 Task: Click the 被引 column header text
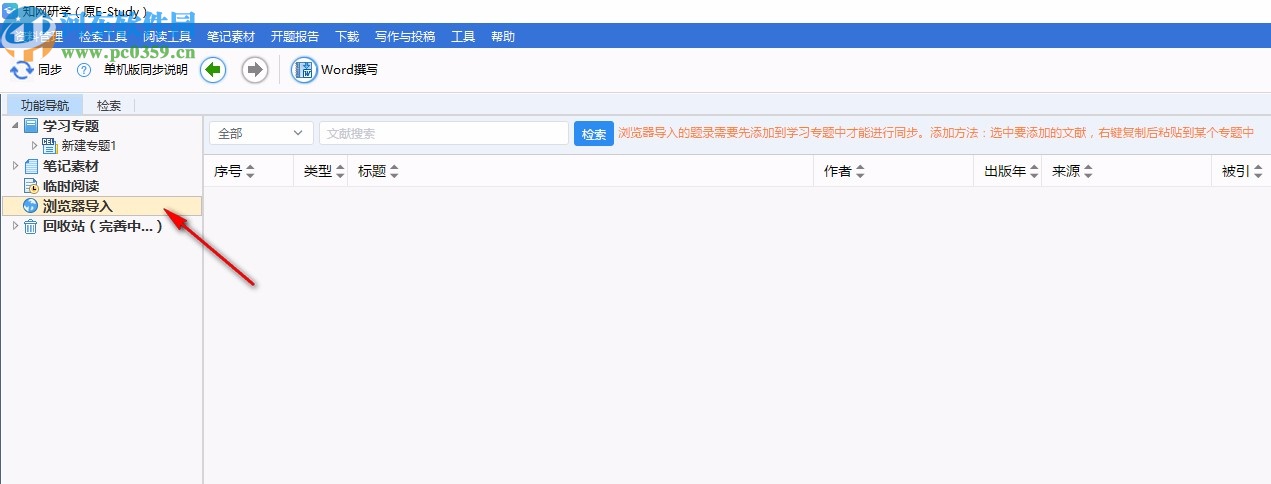click(1236, 172)
